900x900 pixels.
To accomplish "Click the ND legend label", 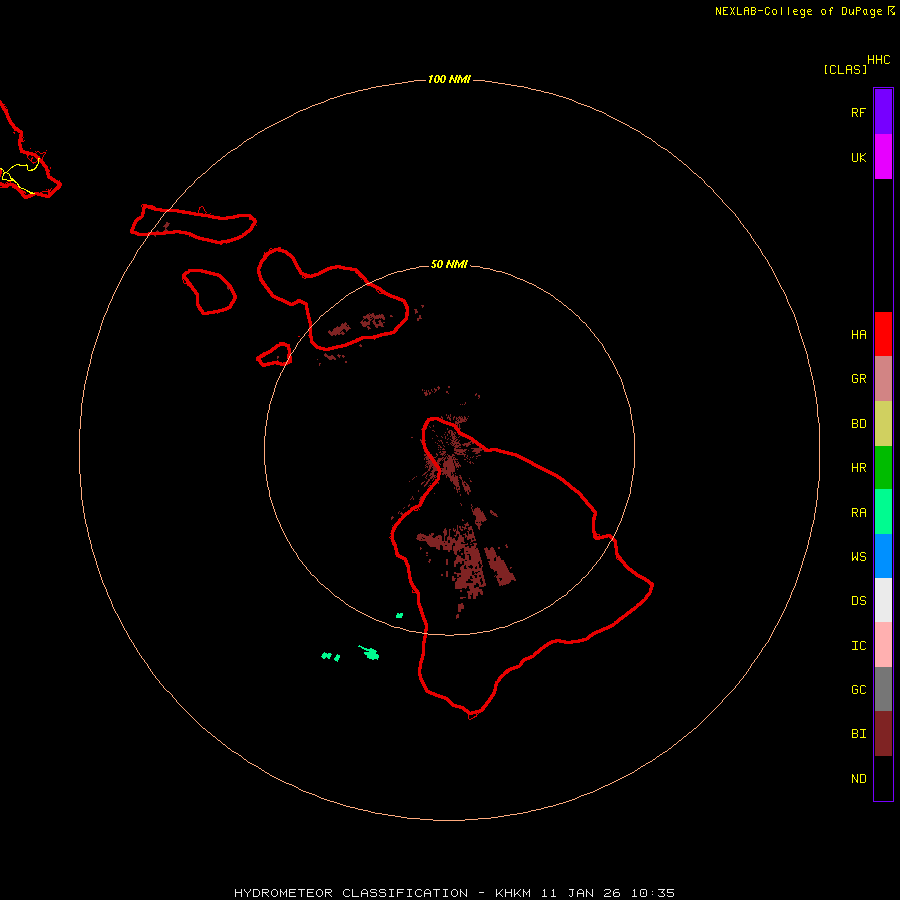I will pos(859,779).
